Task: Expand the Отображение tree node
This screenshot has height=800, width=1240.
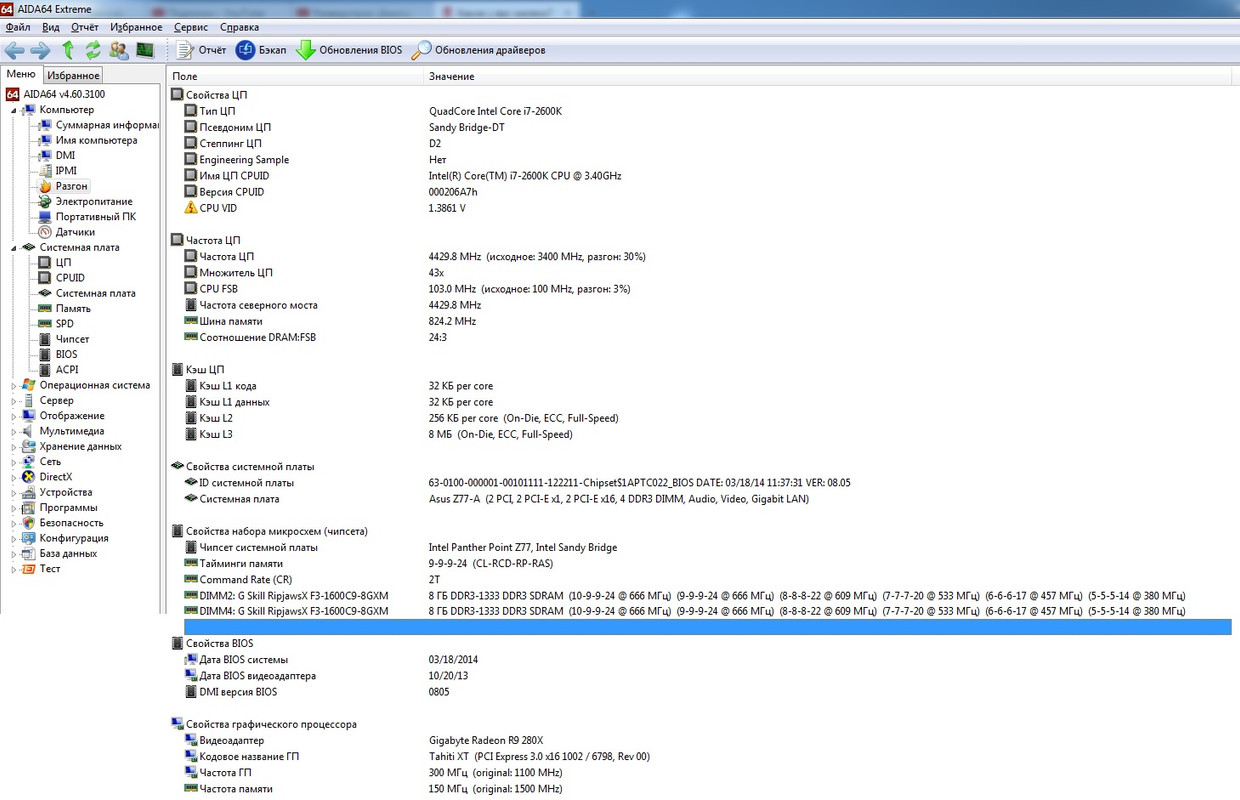Action: click(x=14, y=416)
